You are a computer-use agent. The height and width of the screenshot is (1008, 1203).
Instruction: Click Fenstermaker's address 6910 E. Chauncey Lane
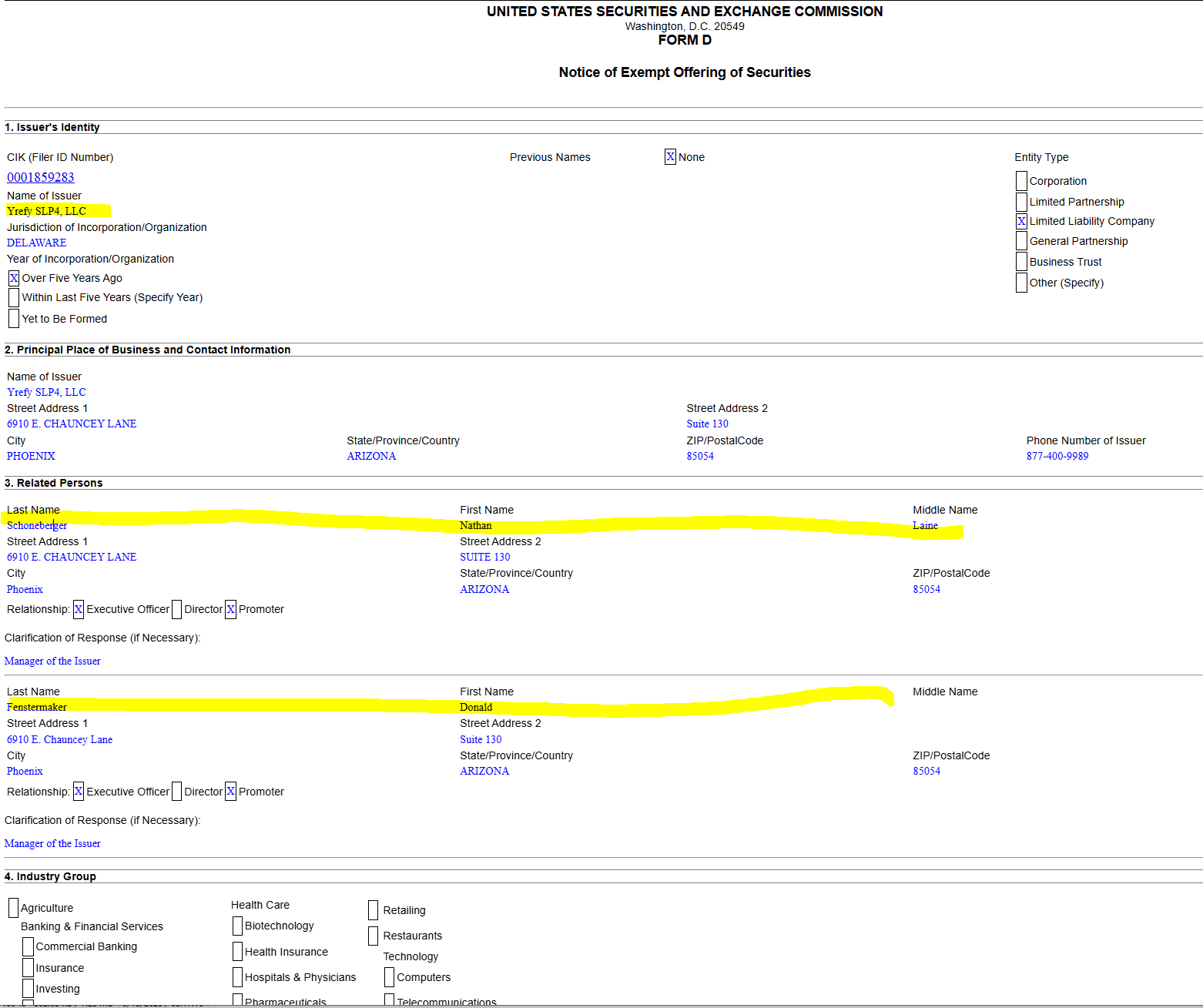coord(60,739)
